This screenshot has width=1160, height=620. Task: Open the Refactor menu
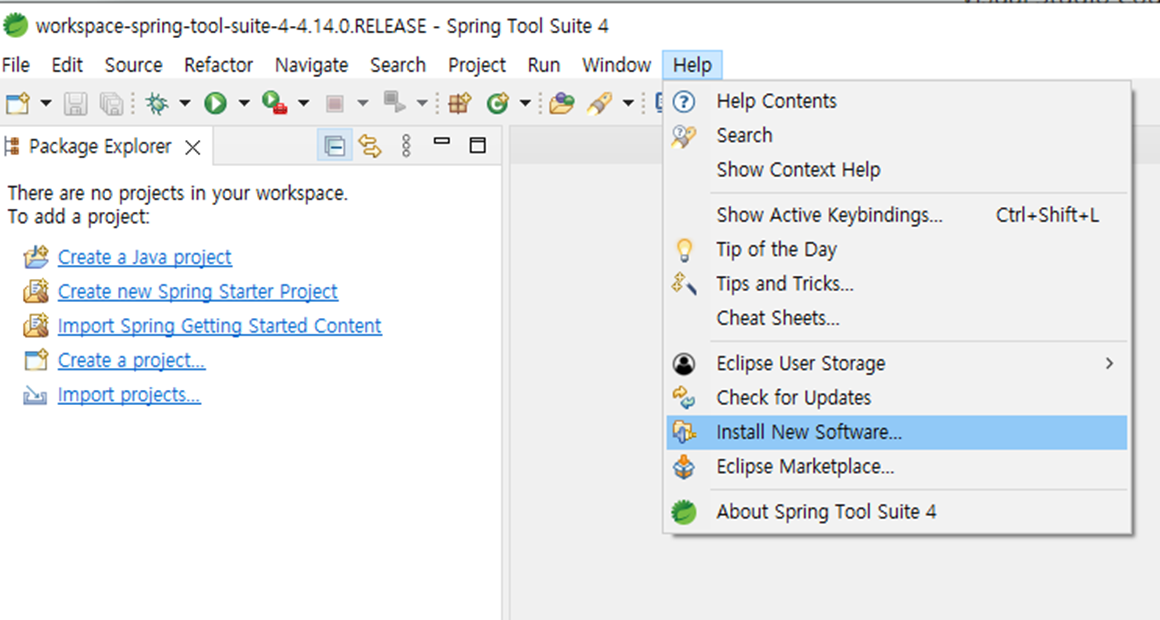[x=218, y=65]
